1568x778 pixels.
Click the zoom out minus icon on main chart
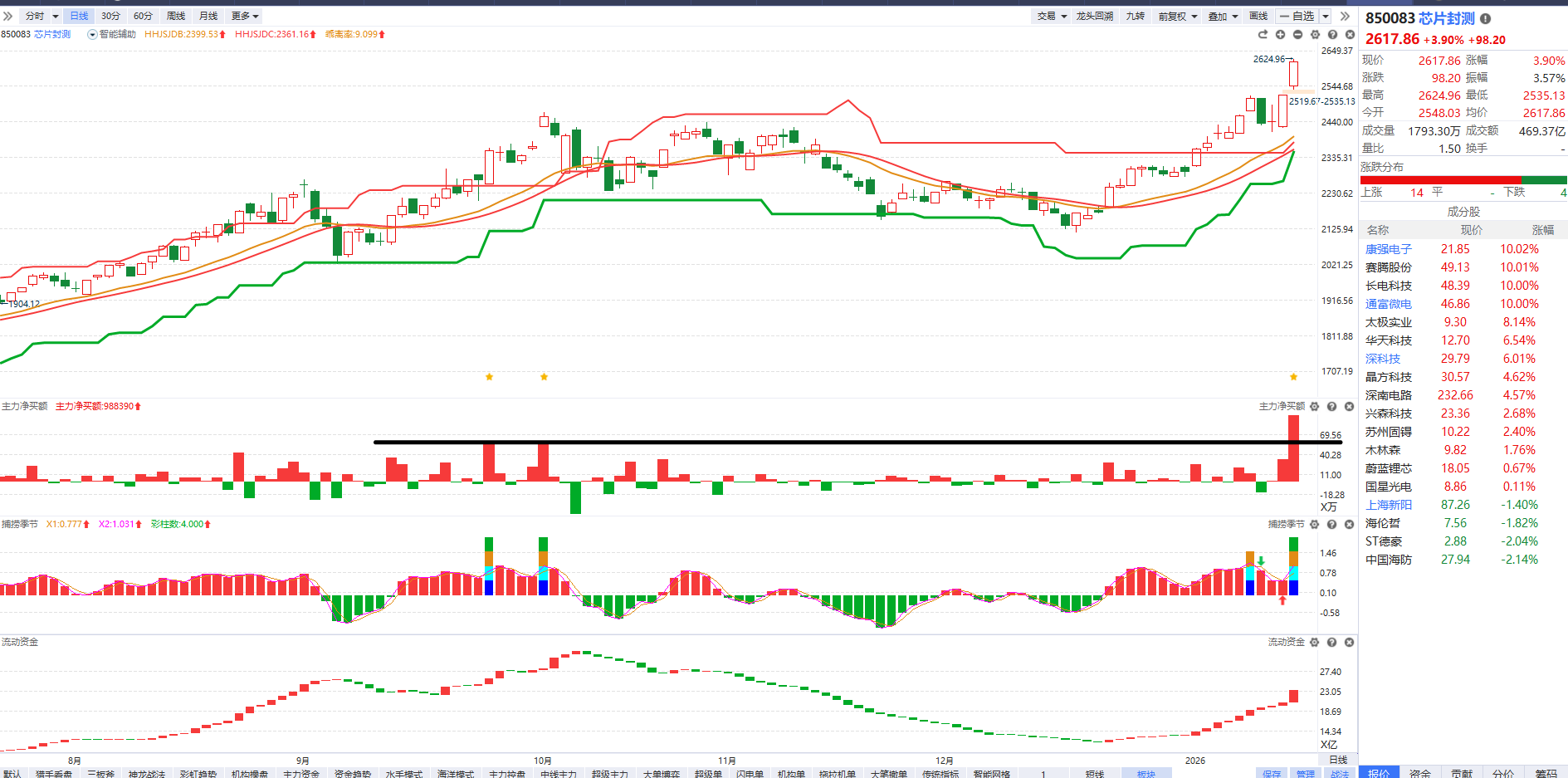[1297, 35]
